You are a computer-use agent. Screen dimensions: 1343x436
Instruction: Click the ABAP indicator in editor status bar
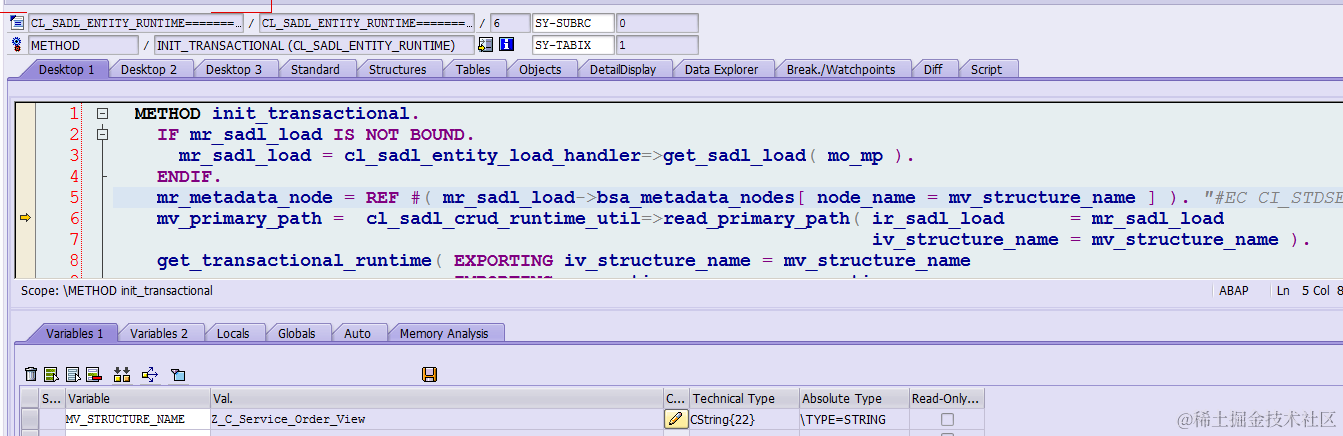click(1234, 291)
